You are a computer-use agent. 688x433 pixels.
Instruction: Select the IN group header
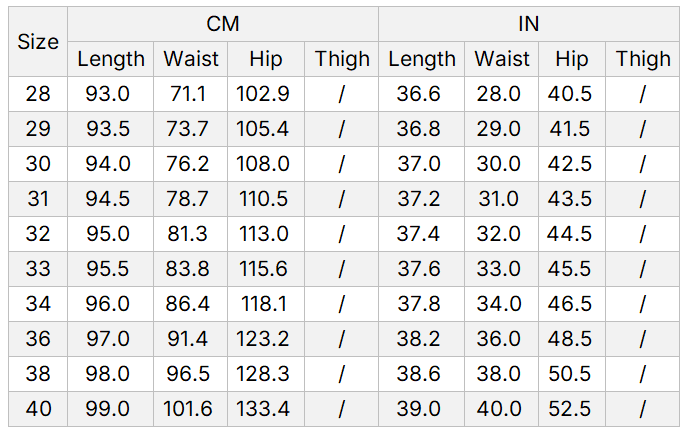coord(528,24)
